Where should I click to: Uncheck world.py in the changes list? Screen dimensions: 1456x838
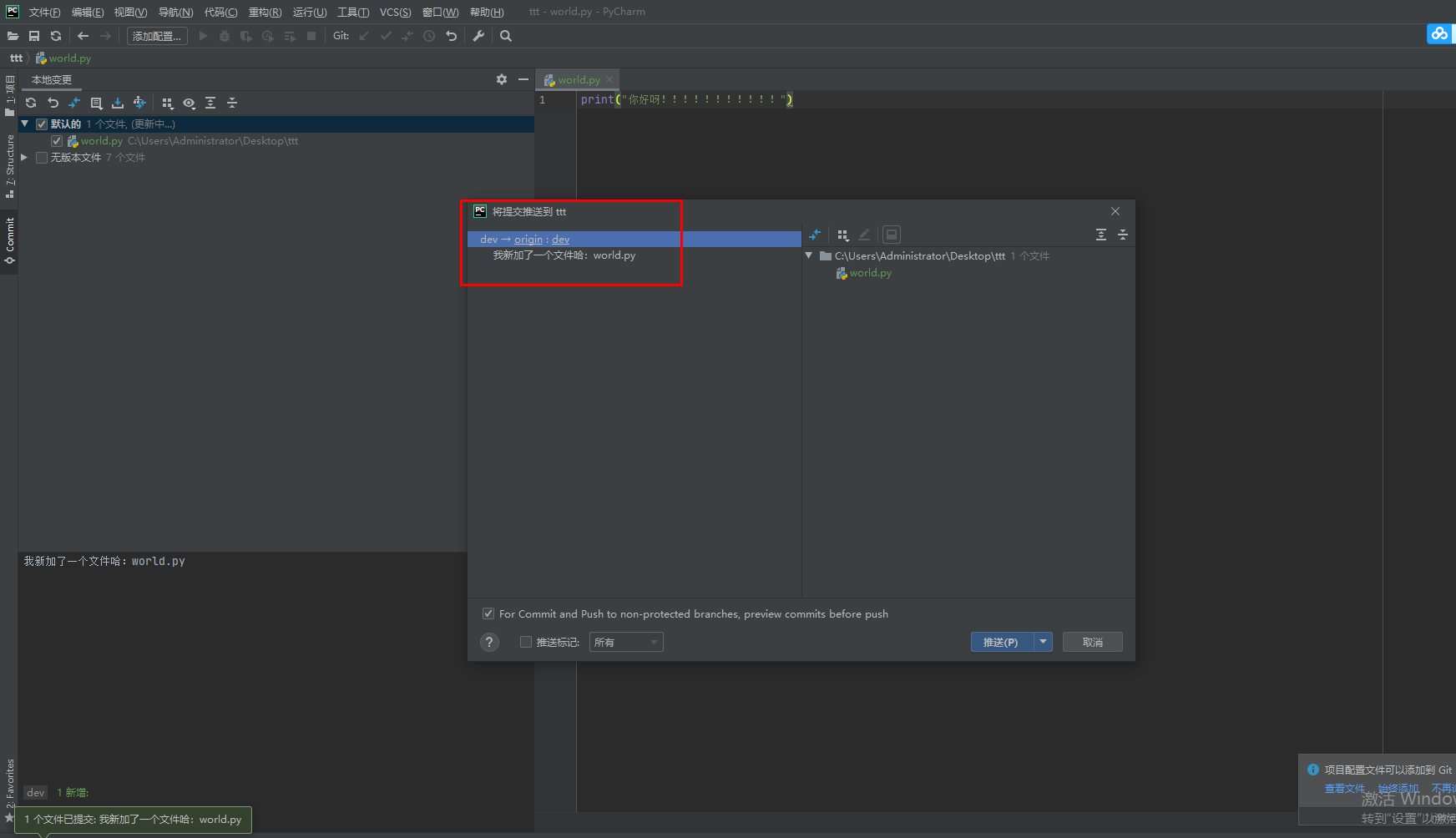point(57,141)
